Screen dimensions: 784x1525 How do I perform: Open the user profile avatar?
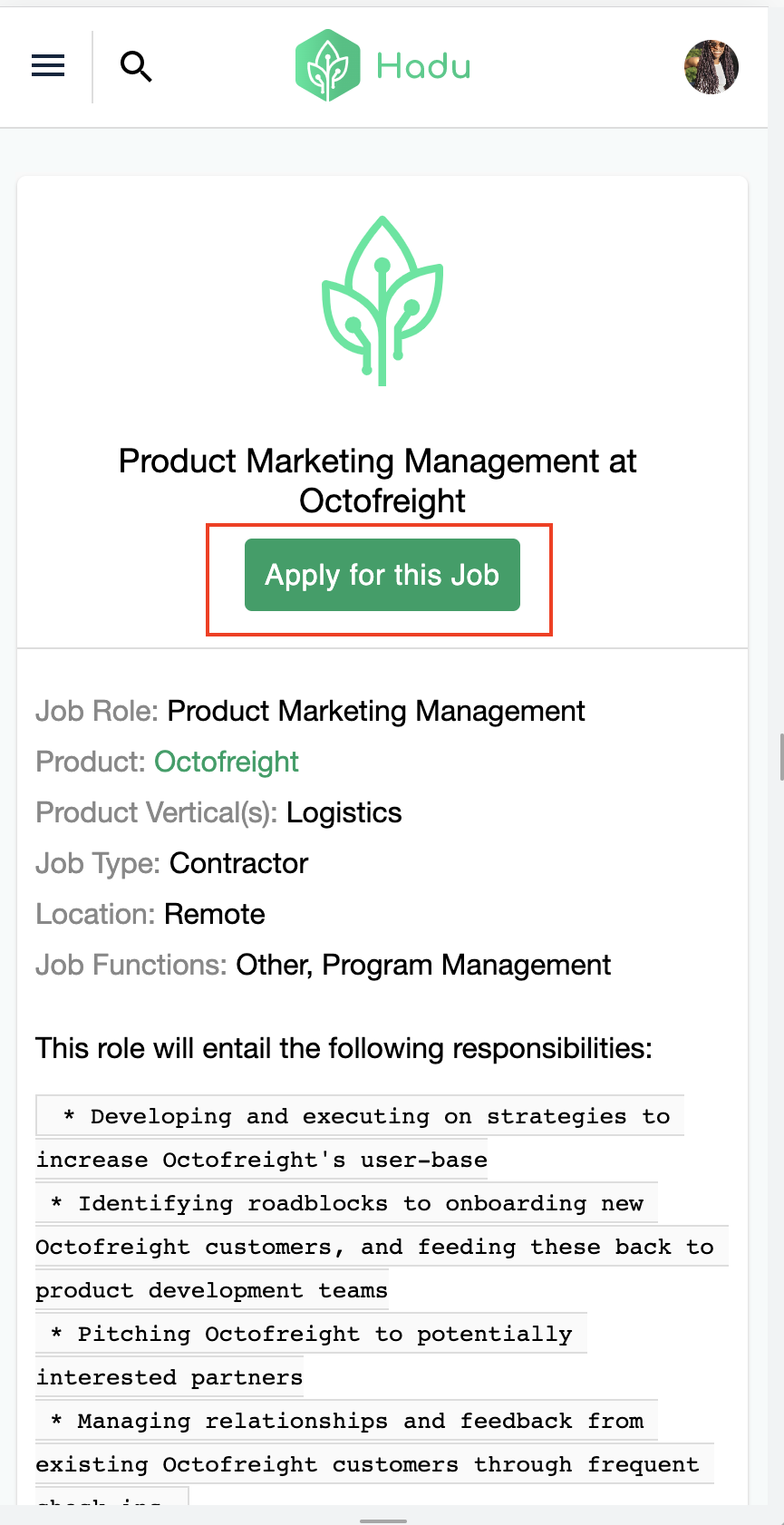pyautogui.click(x=711, y=66)
